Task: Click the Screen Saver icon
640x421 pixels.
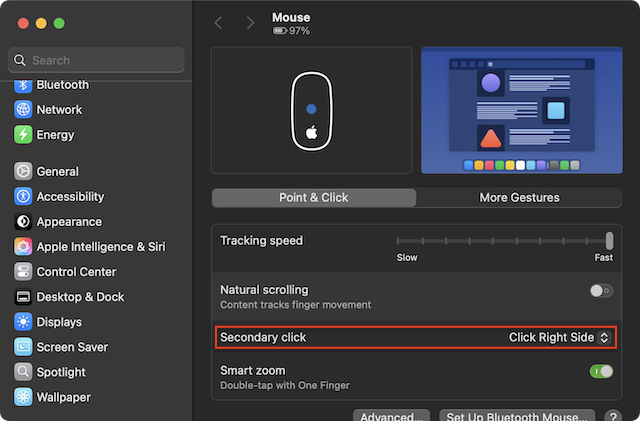Action: click(x=23, y=347)
